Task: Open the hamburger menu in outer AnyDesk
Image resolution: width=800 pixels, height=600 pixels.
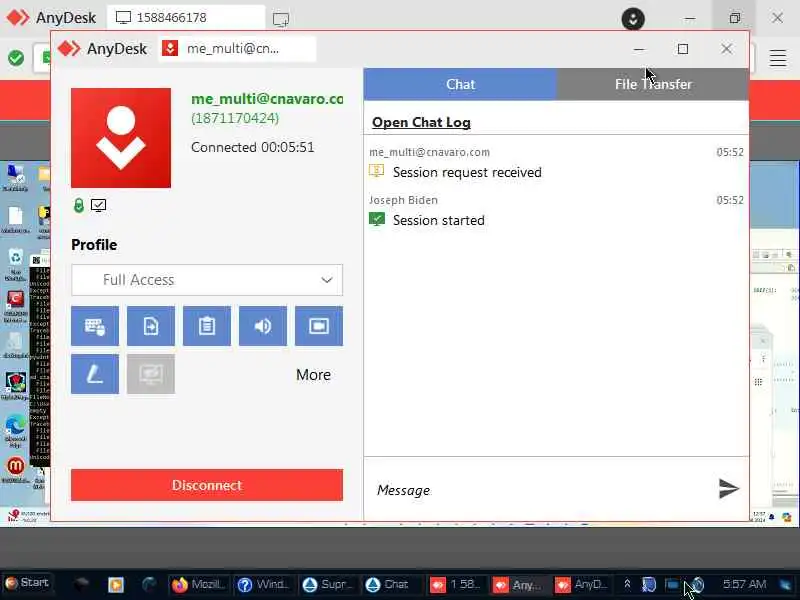Action: click(x=778, y=58)
